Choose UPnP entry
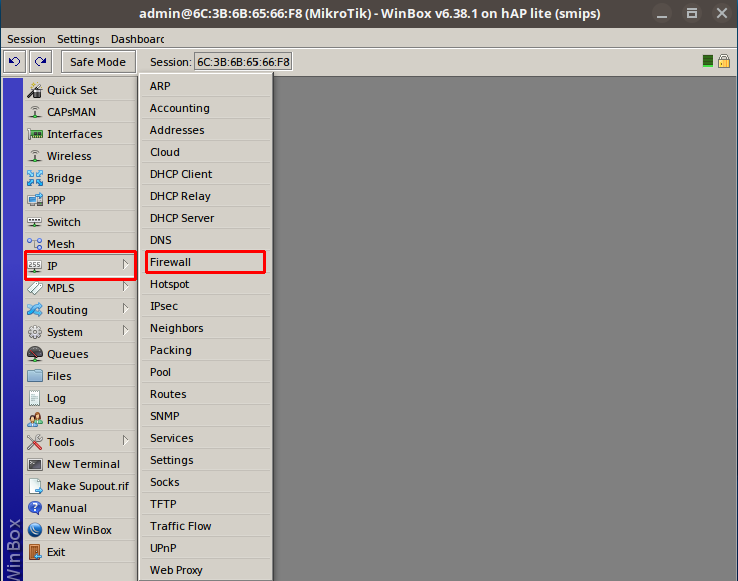 (x=206, y=549)
